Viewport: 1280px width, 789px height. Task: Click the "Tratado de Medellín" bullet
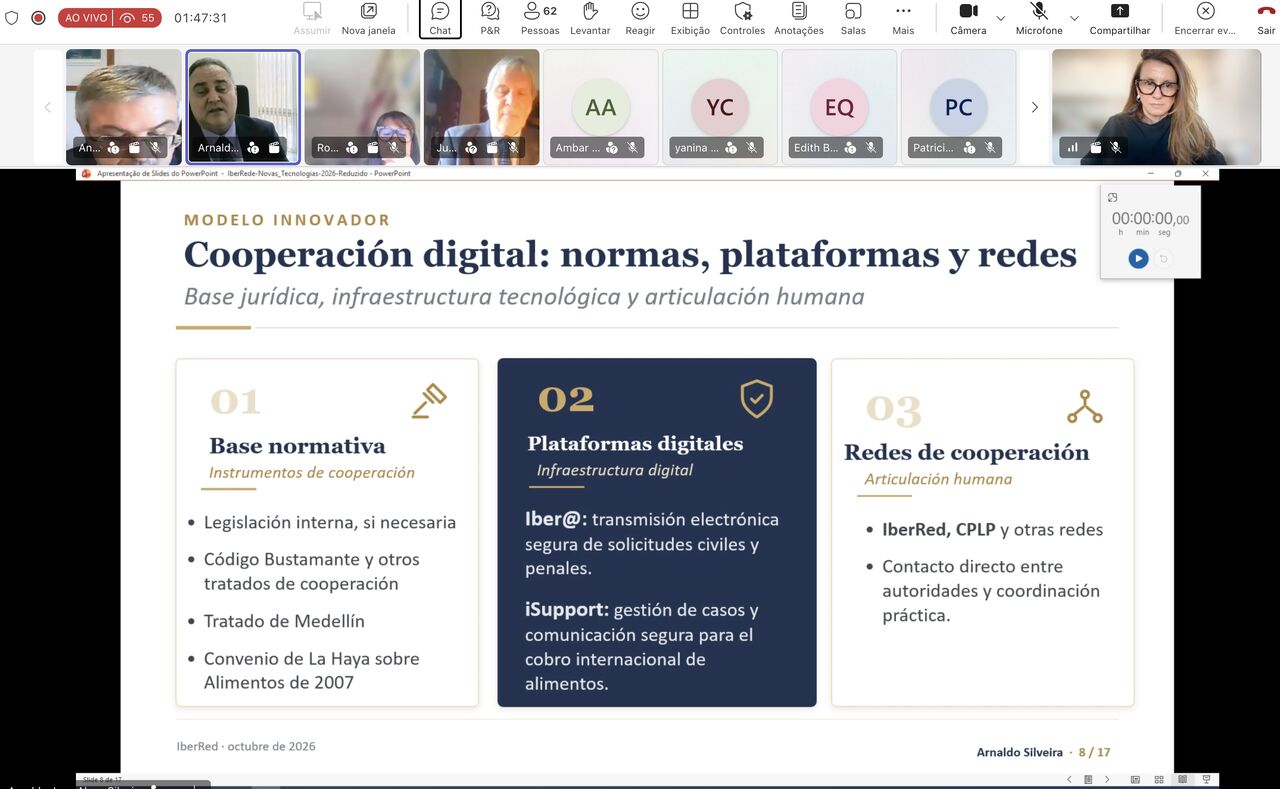pos(284,621)
